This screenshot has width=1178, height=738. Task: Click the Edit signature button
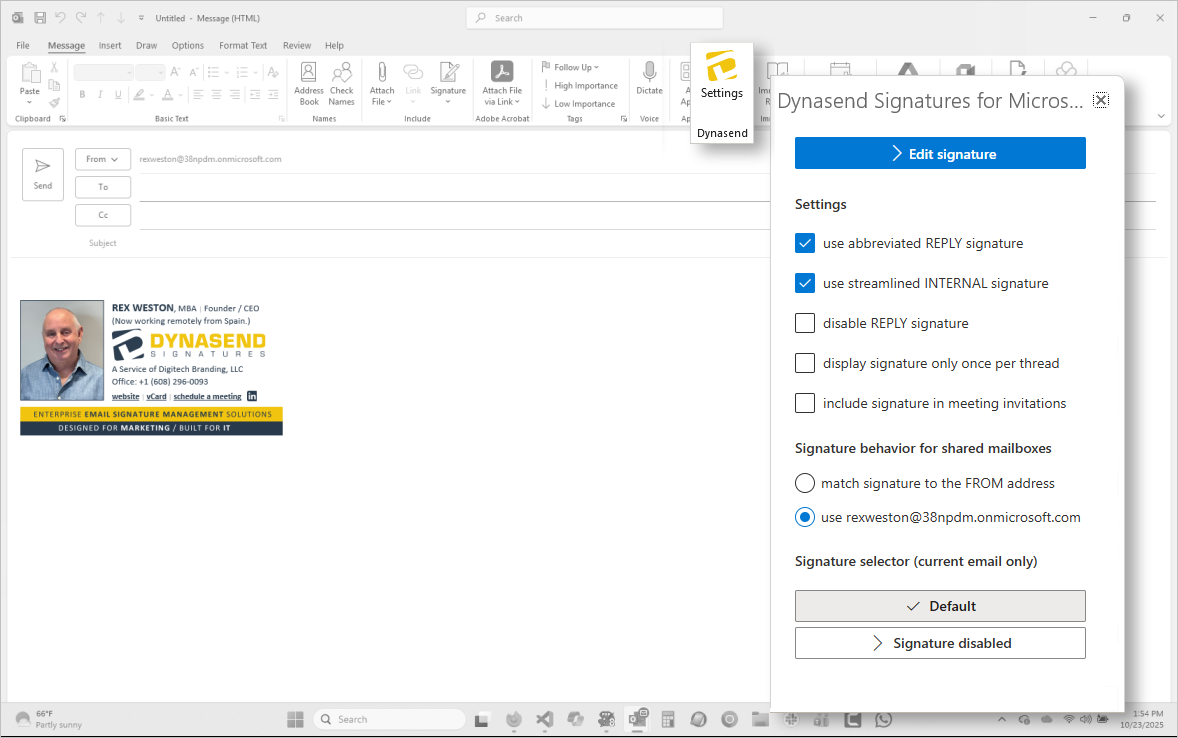tap(939, 153)
